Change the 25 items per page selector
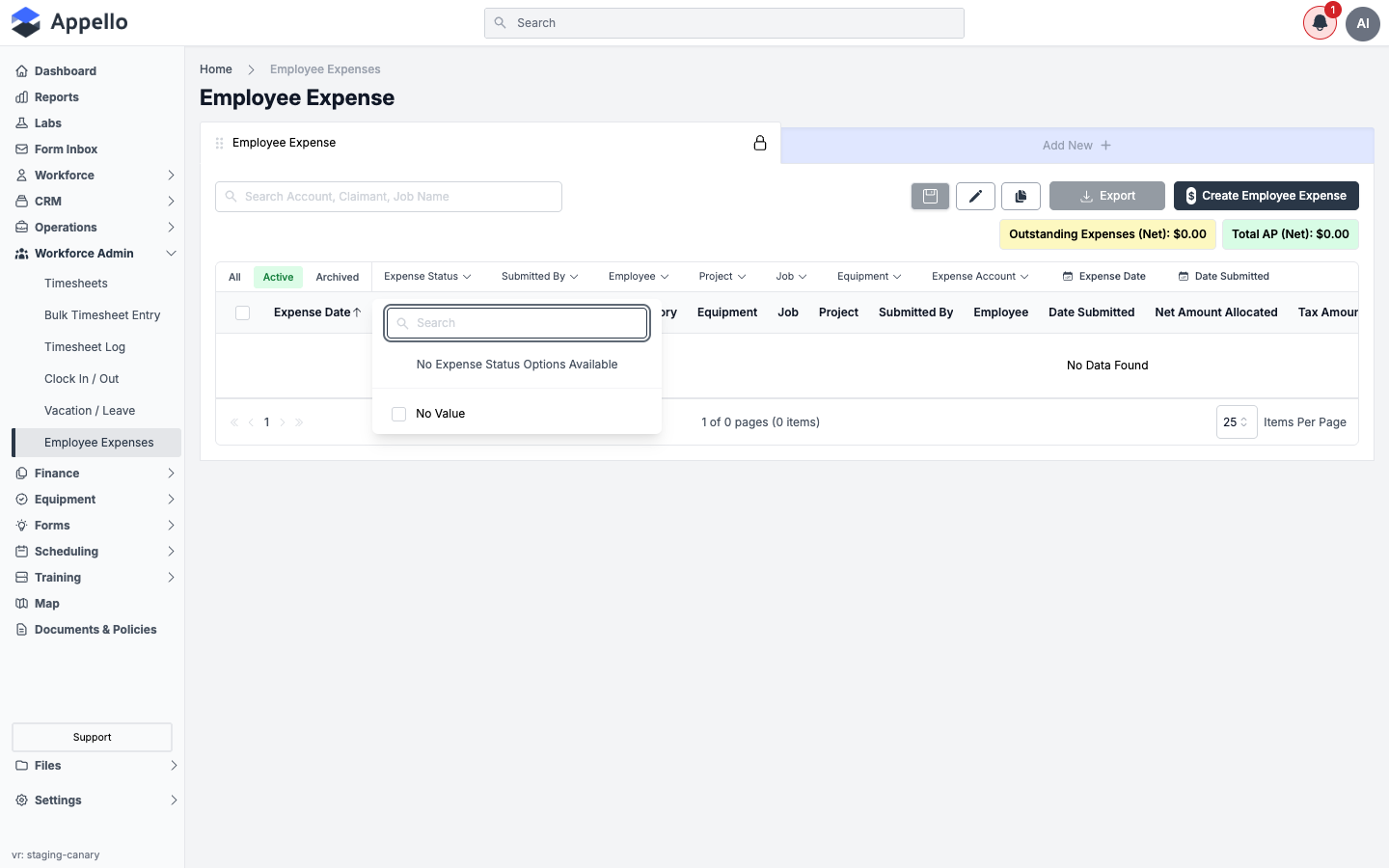Screen dimensions: 1389x868 point(1237,422)
